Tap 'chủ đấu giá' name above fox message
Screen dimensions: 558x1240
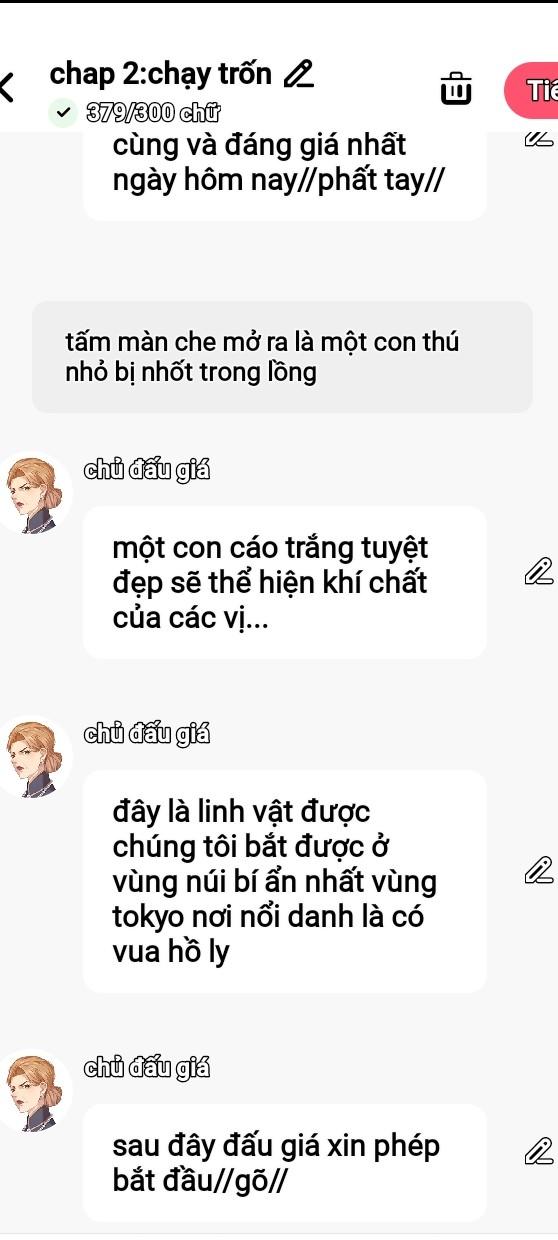[x=147, y=470]
